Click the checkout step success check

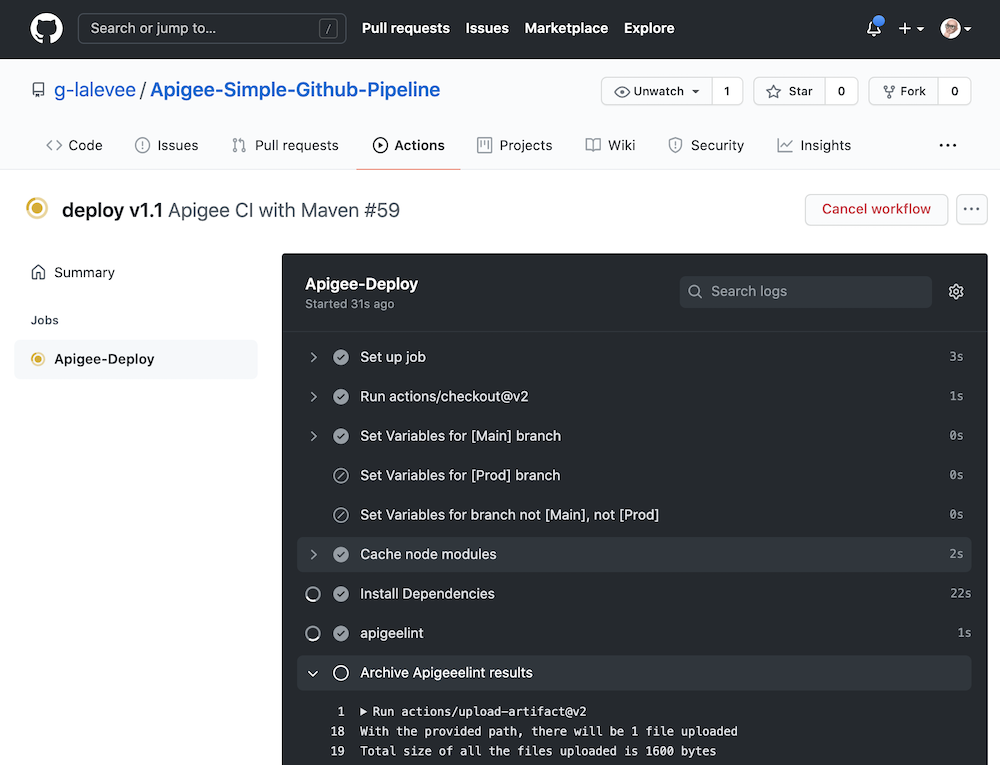point(341,397)
